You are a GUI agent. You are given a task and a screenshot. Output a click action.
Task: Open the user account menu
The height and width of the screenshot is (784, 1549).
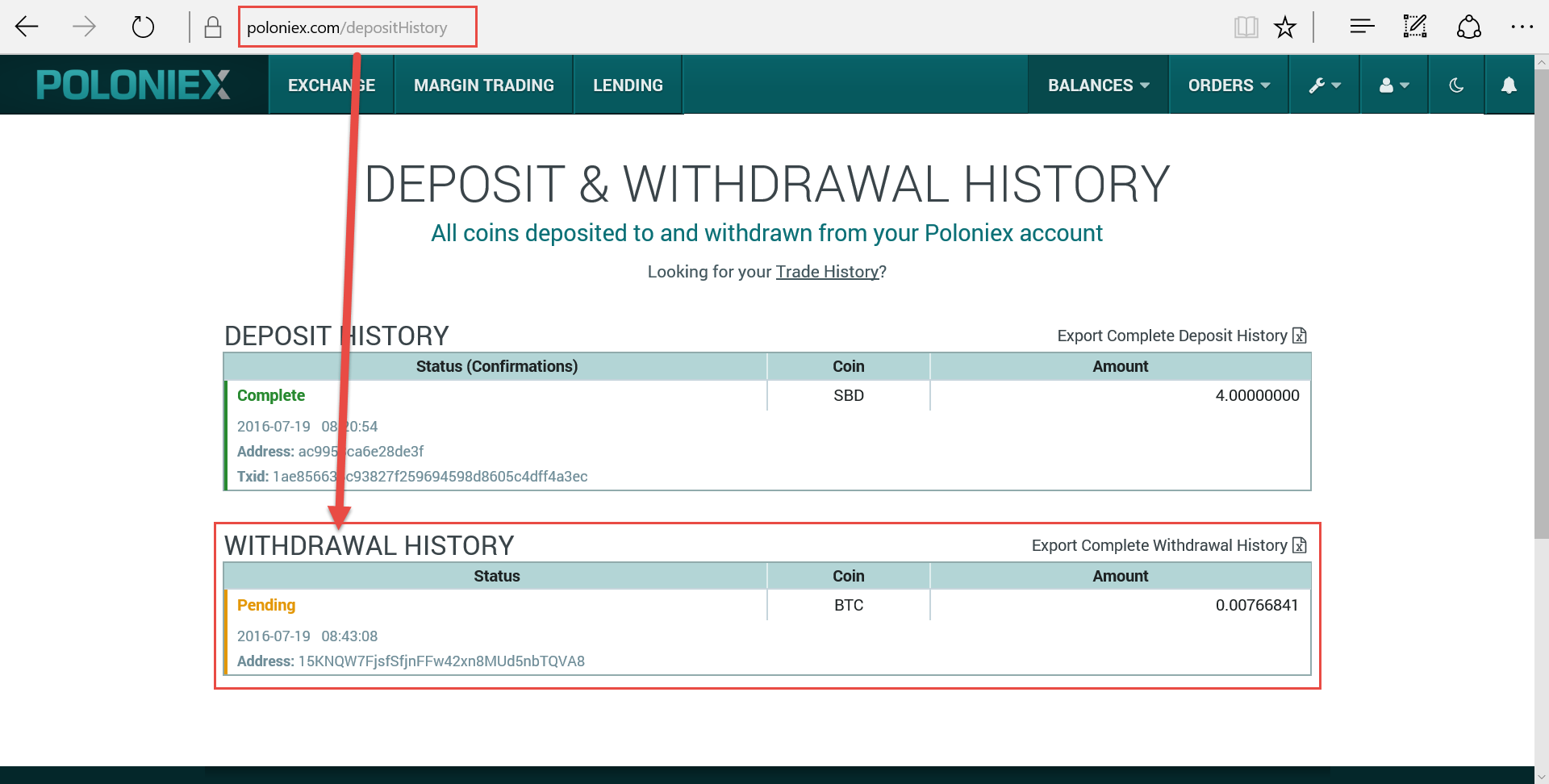click(1394, 85)
